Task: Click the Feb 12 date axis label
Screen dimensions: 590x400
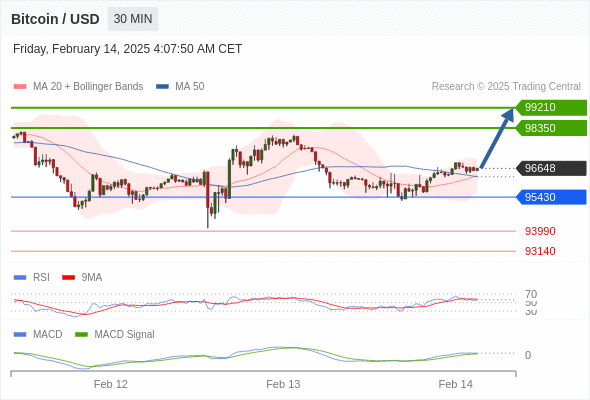Action: 111,384
